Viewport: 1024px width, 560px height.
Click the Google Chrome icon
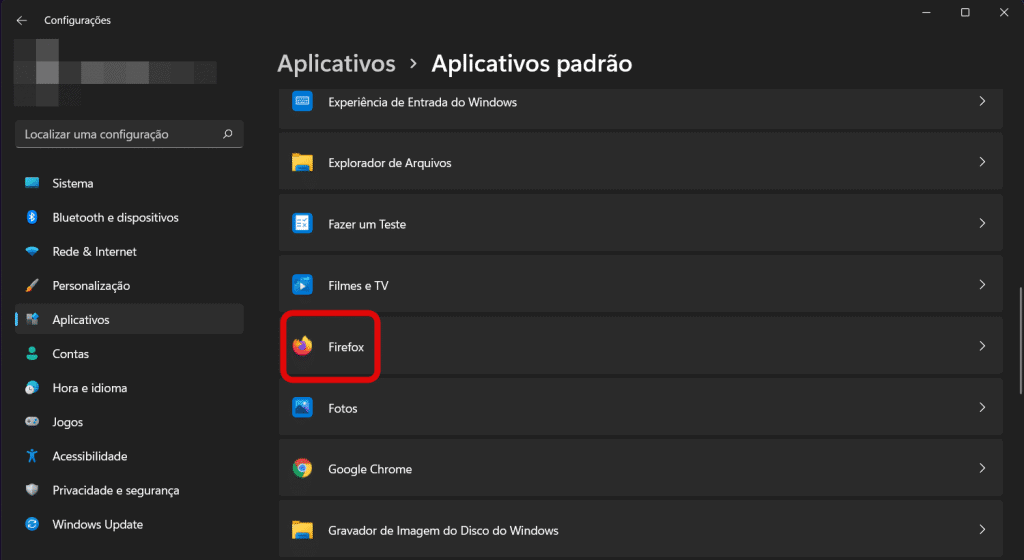pos(302,469)
